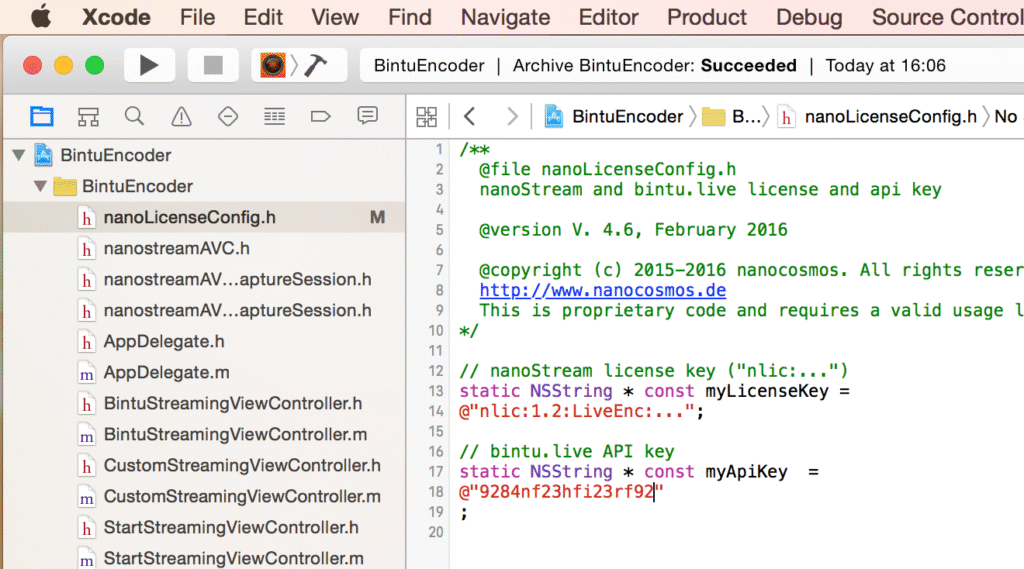Open the Project navigator folder icon
This screenshot has height=569, width=1024.
click(41, 116)
